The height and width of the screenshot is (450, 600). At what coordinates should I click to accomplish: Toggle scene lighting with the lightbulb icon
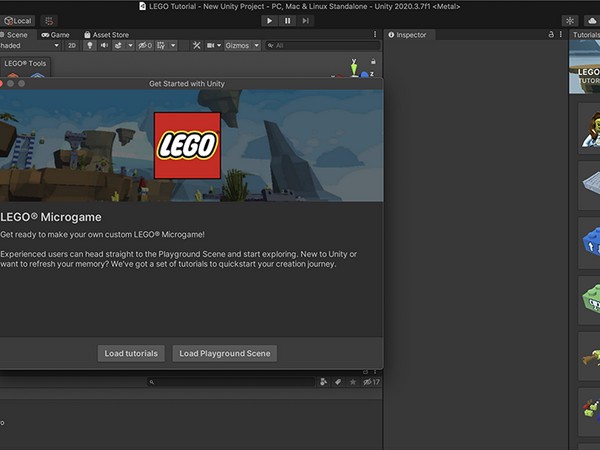pyautogui.click(x=90, y=45)
